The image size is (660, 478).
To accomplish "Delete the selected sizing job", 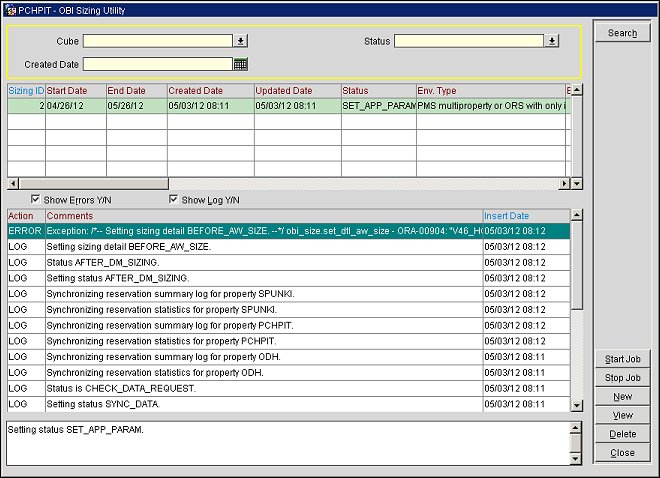I will pos(622,434).
